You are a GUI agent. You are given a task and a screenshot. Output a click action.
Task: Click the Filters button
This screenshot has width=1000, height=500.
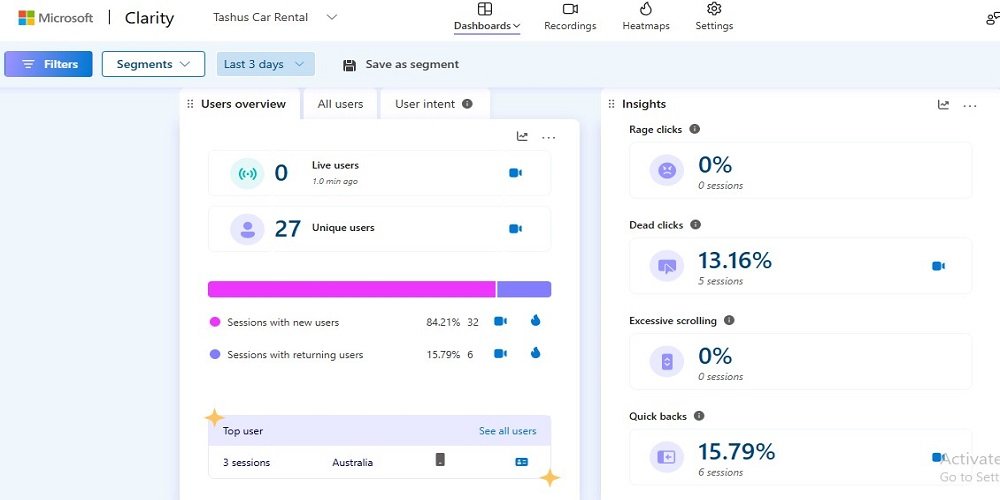[48, 64]
